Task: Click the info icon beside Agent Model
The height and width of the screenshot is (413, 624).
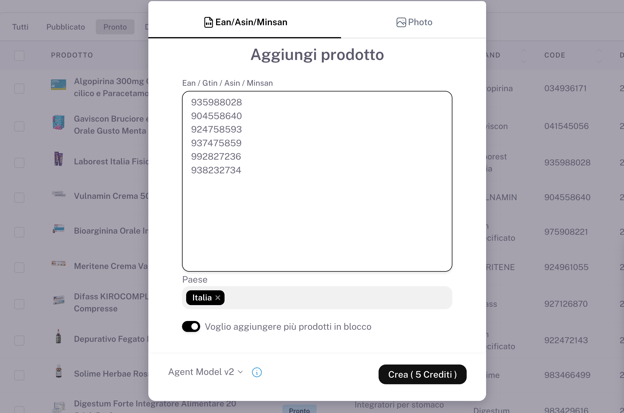Action: [x=257, y=372]
